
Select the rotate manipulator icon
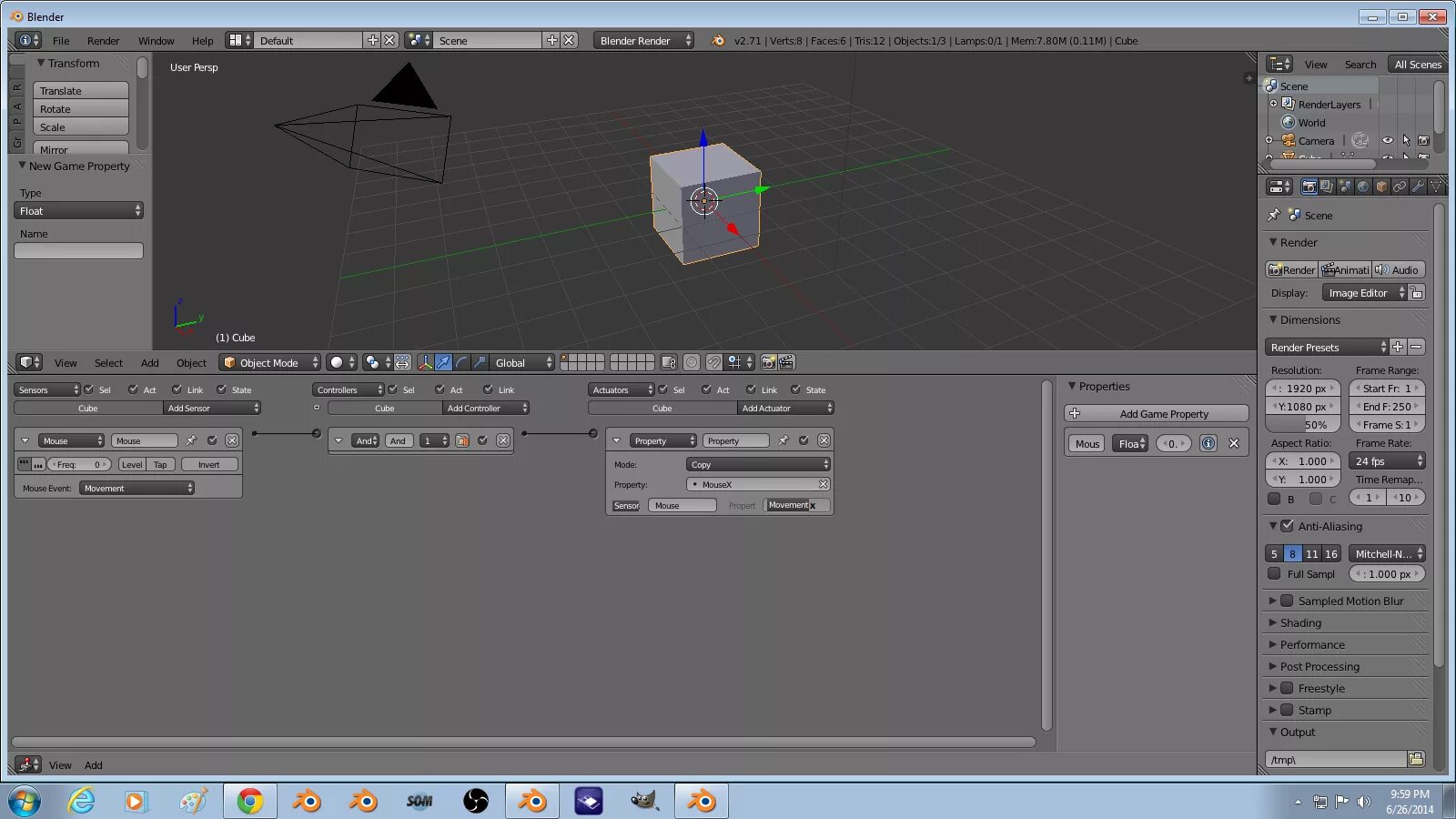coord(461,362)
